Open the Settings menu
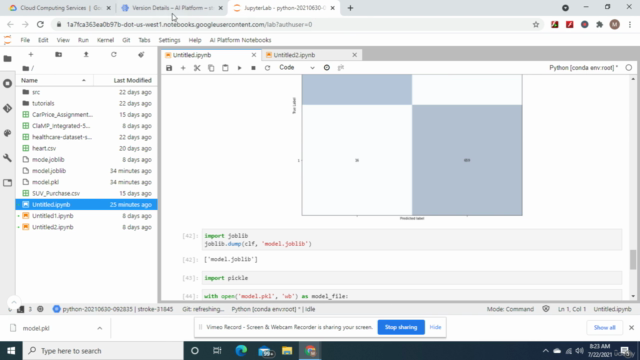Viewport: 640px width, 360px height. [x=169, y=40]
